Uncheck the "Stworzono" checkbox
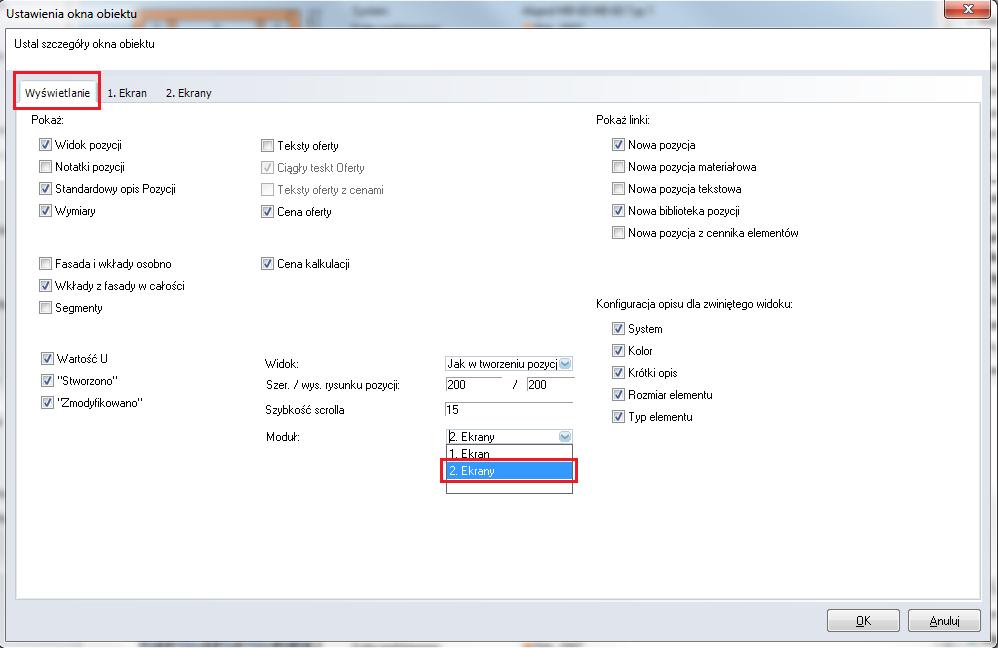998x648 pixels. pyautogui.click(x=47, y=381)
